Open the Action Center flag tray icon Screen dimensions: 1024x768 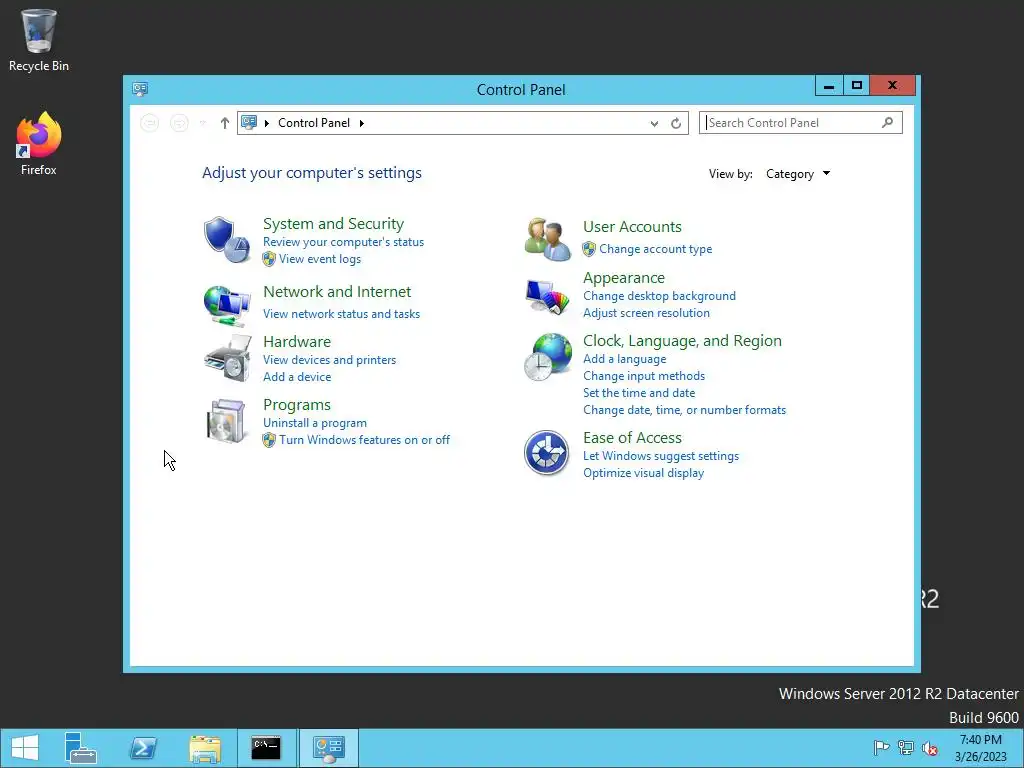pos(881,748)
